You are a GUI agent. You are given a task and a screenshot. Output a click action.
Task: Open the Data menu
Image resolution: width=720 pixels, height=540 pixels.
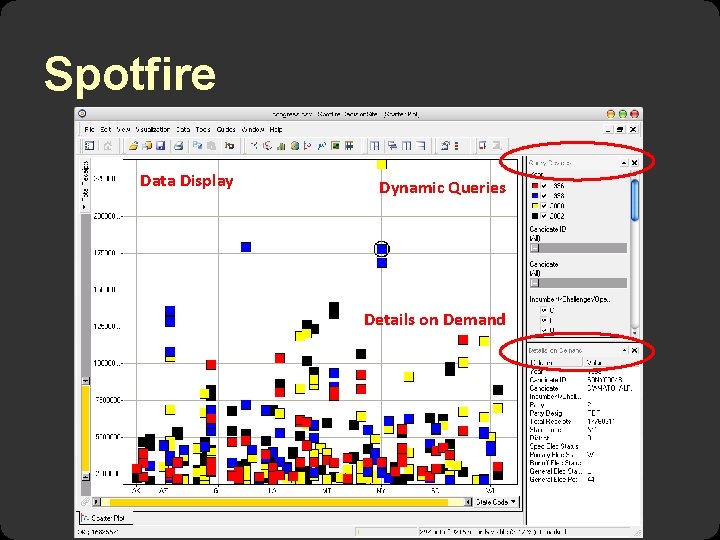tap(183, 129)
